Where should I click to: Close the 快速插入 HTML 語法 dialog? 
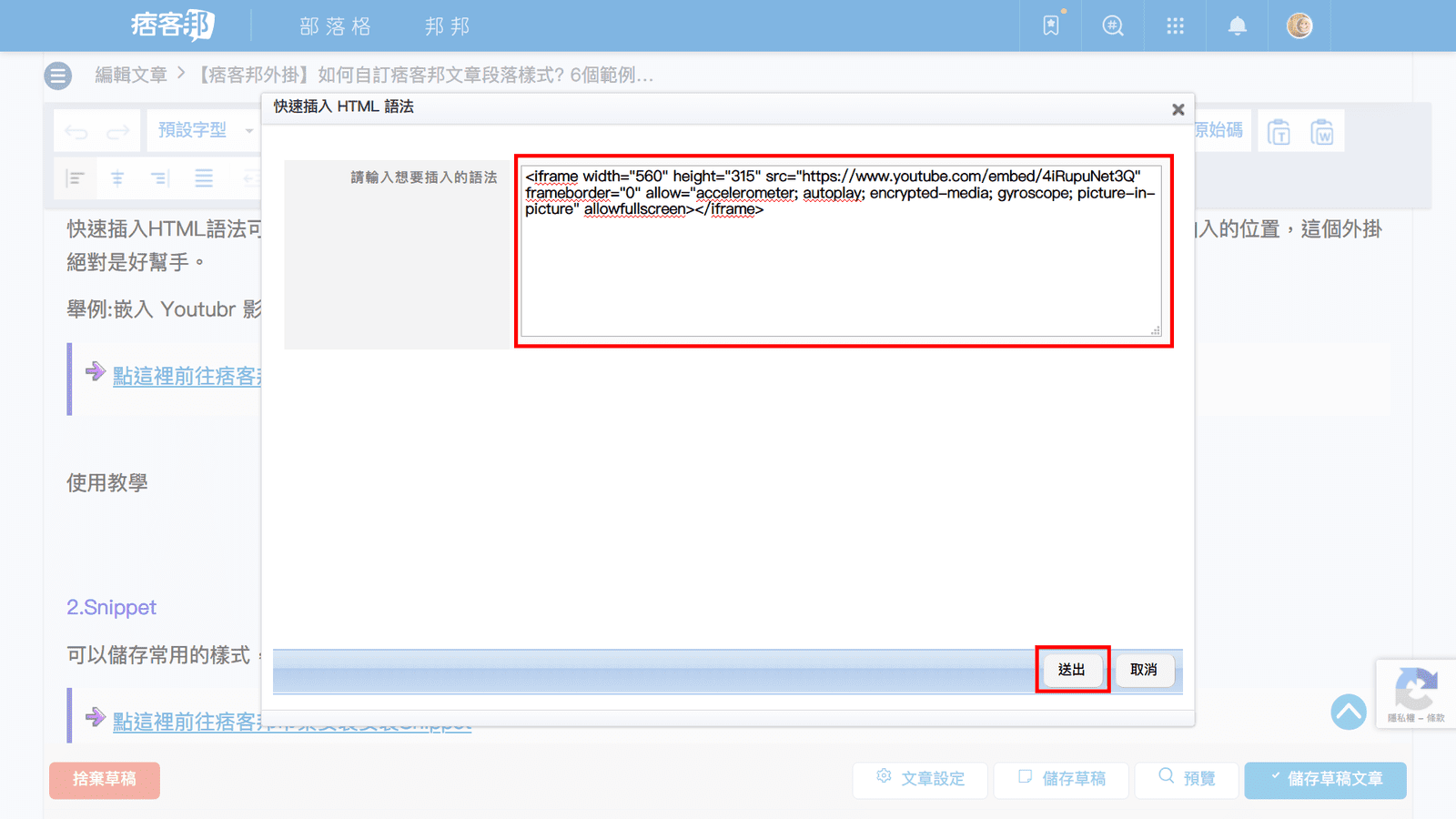[1178, 109]
